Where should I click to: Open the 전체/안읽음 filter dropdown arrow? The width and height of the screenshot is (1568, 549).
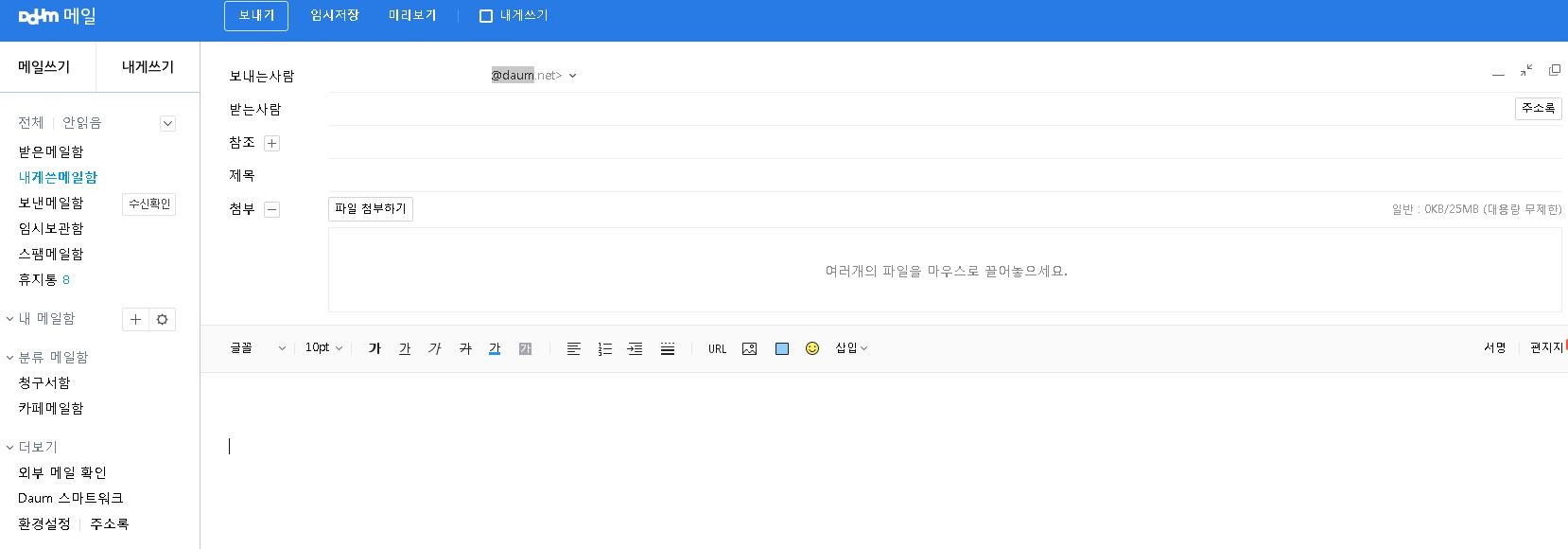click(x=167, y=123)
